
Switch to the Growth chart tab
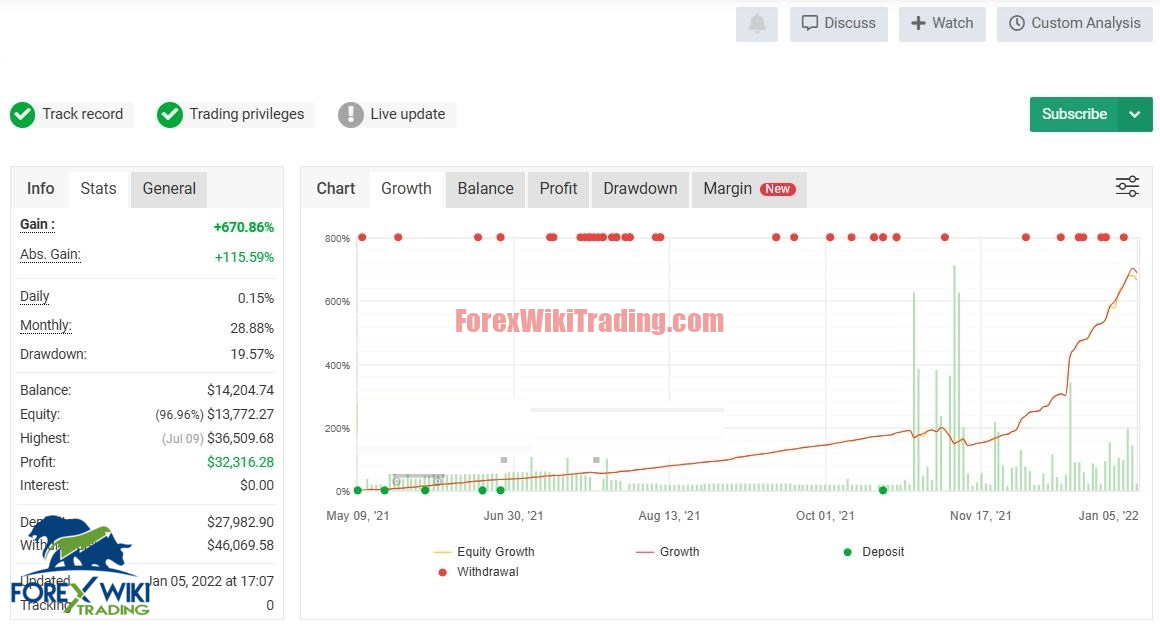(x=406, y=189)
